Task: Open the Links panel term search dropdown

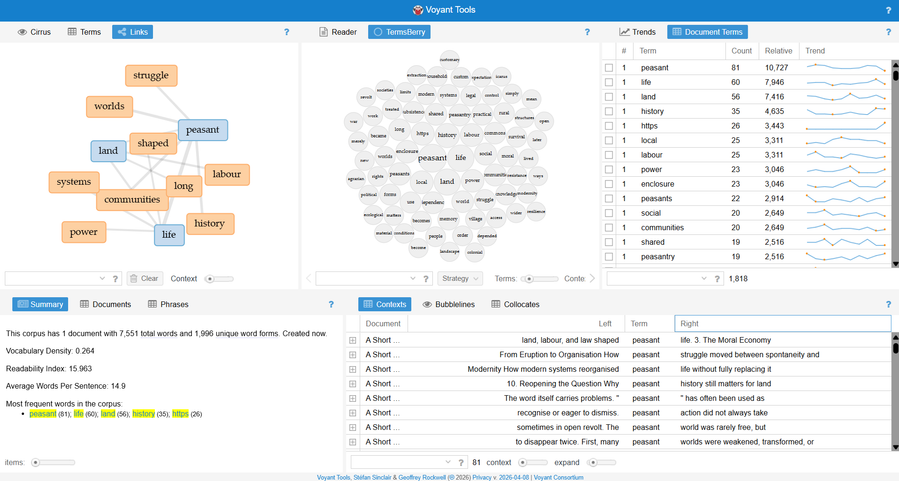Action: point(102,279)
